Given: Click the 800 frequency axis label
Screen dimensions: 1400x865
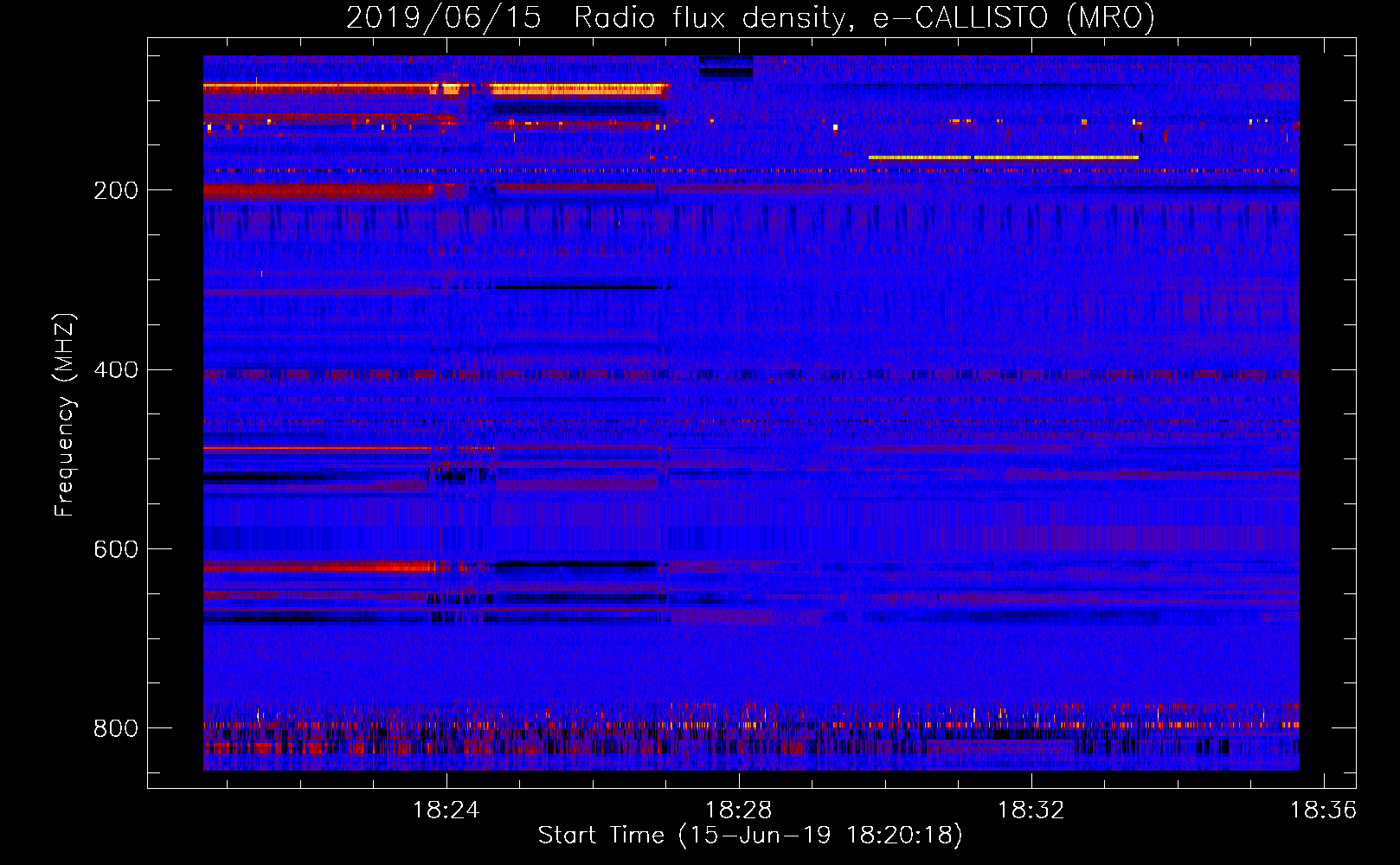Looking at the screenshot, I should coord(116,728).
